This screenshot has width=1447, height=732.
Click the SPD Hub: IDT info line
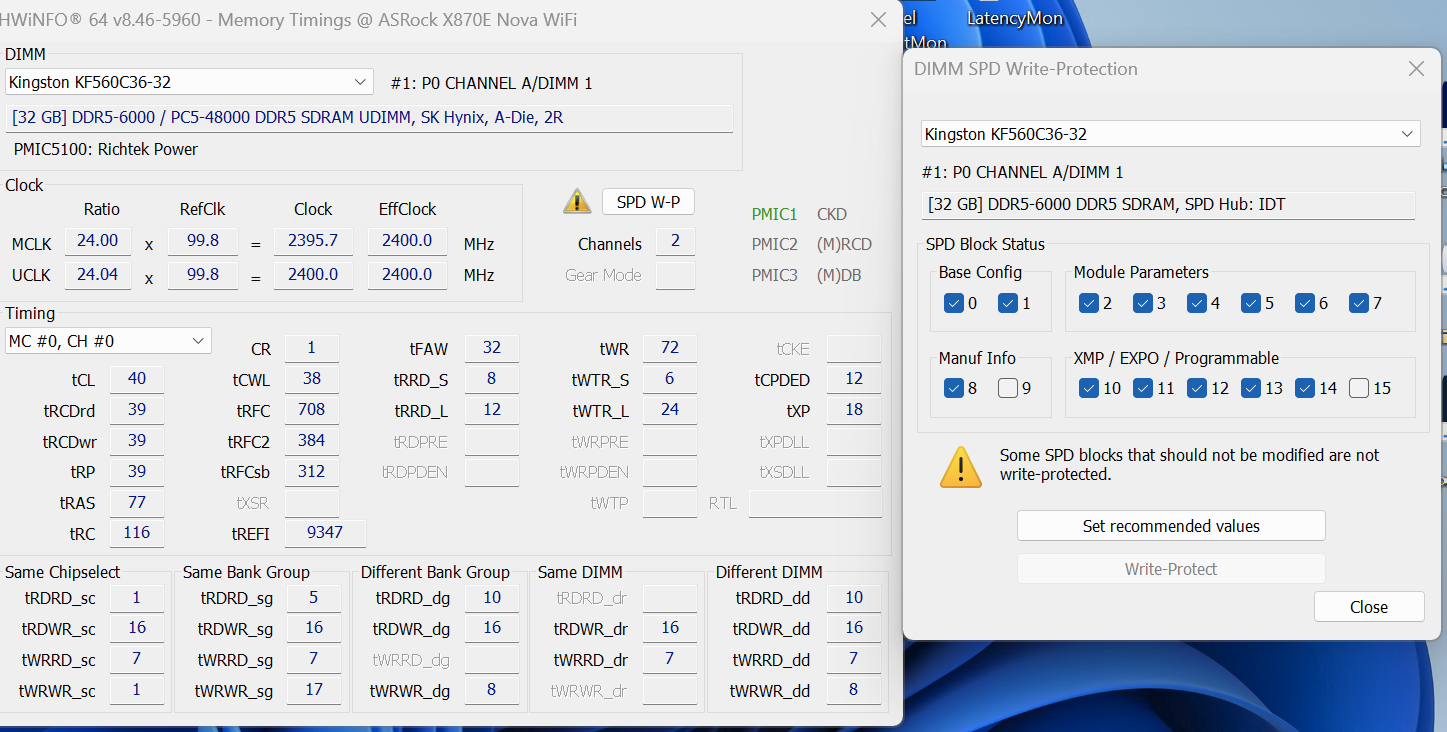[1168, 205]
